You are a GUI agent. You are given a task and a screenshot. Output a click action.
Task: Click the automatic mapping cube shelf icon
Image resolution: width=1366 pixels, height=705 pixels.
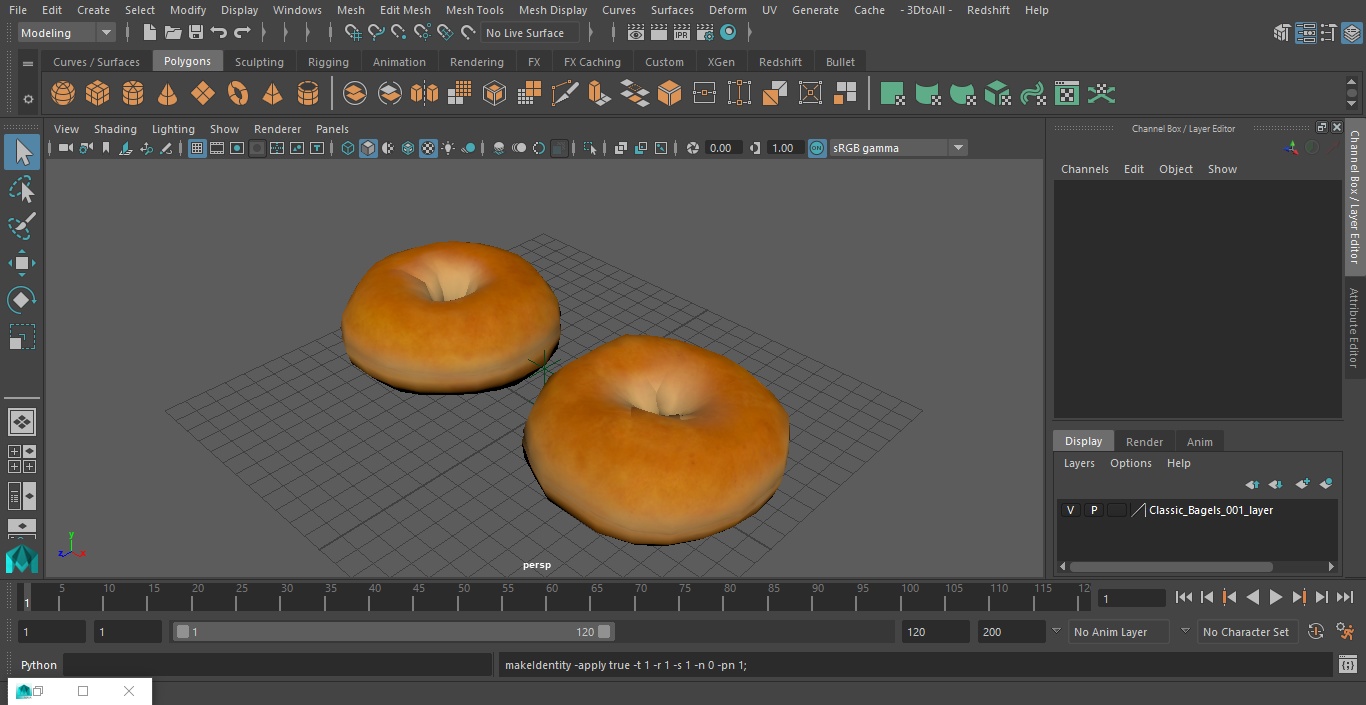997,94
